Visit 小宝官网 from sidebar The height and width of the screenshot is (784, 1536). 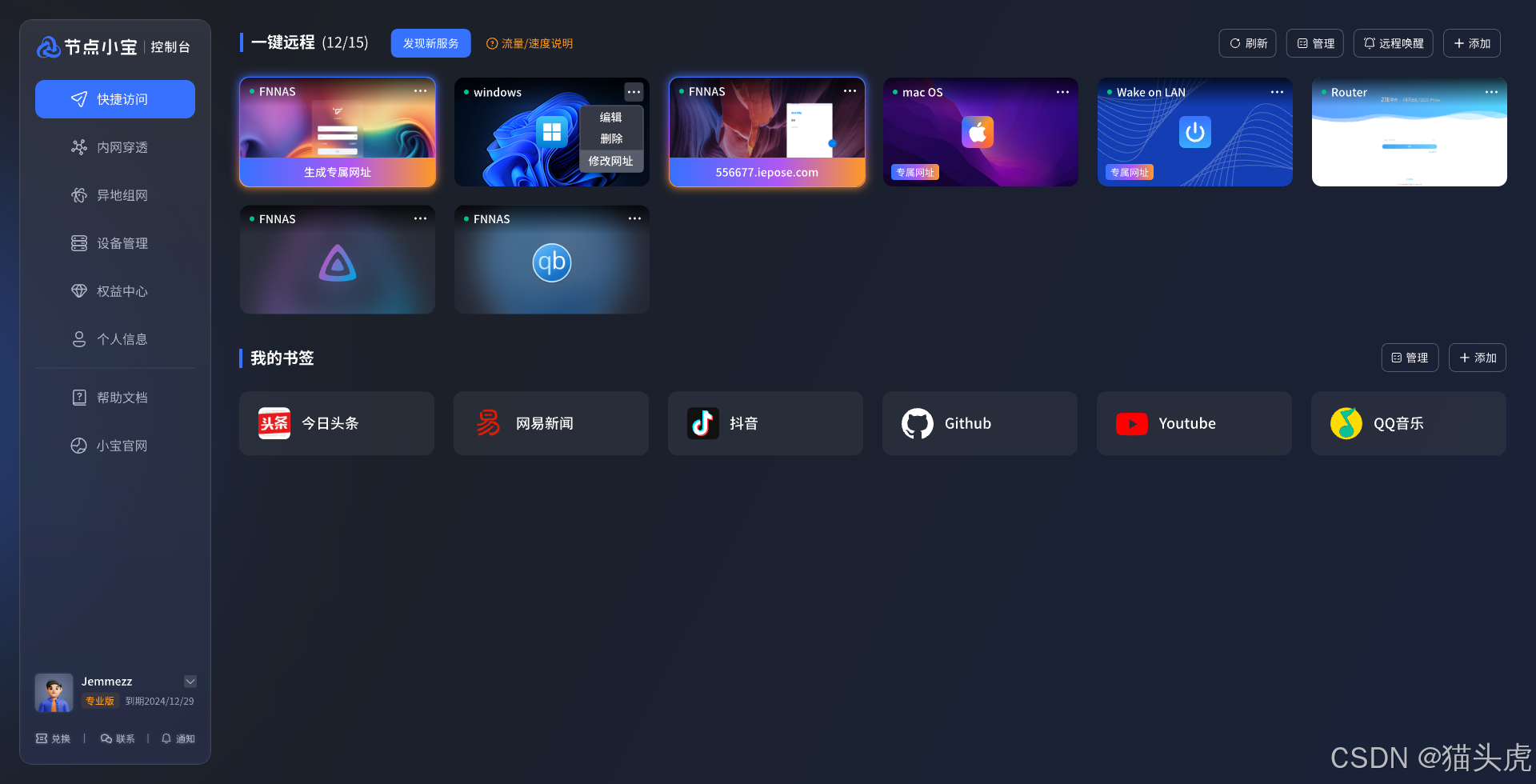[x=115, y=446]
